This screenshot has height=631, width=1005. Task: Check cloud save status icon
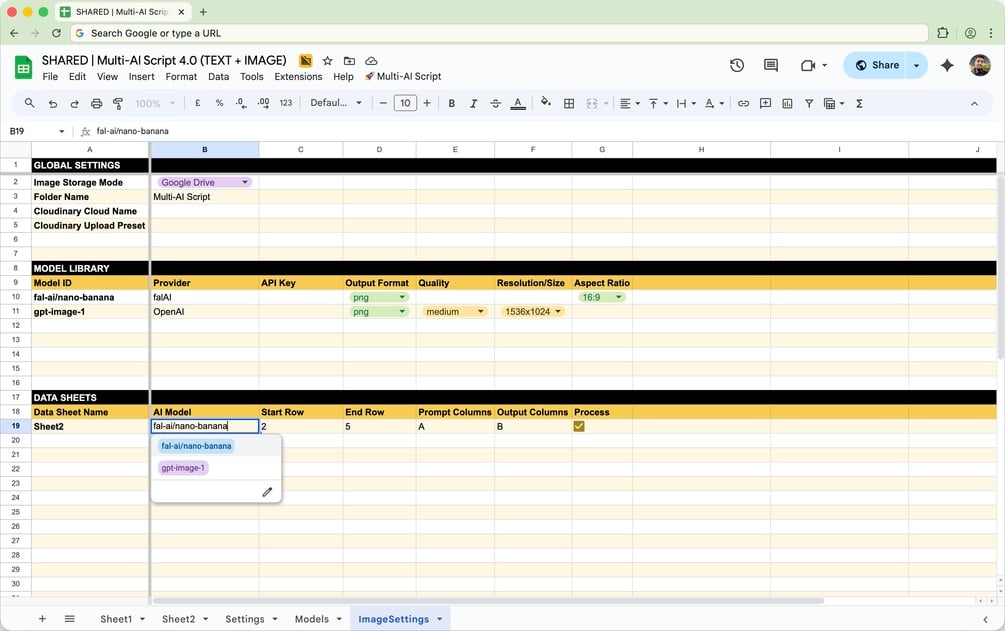371,61
